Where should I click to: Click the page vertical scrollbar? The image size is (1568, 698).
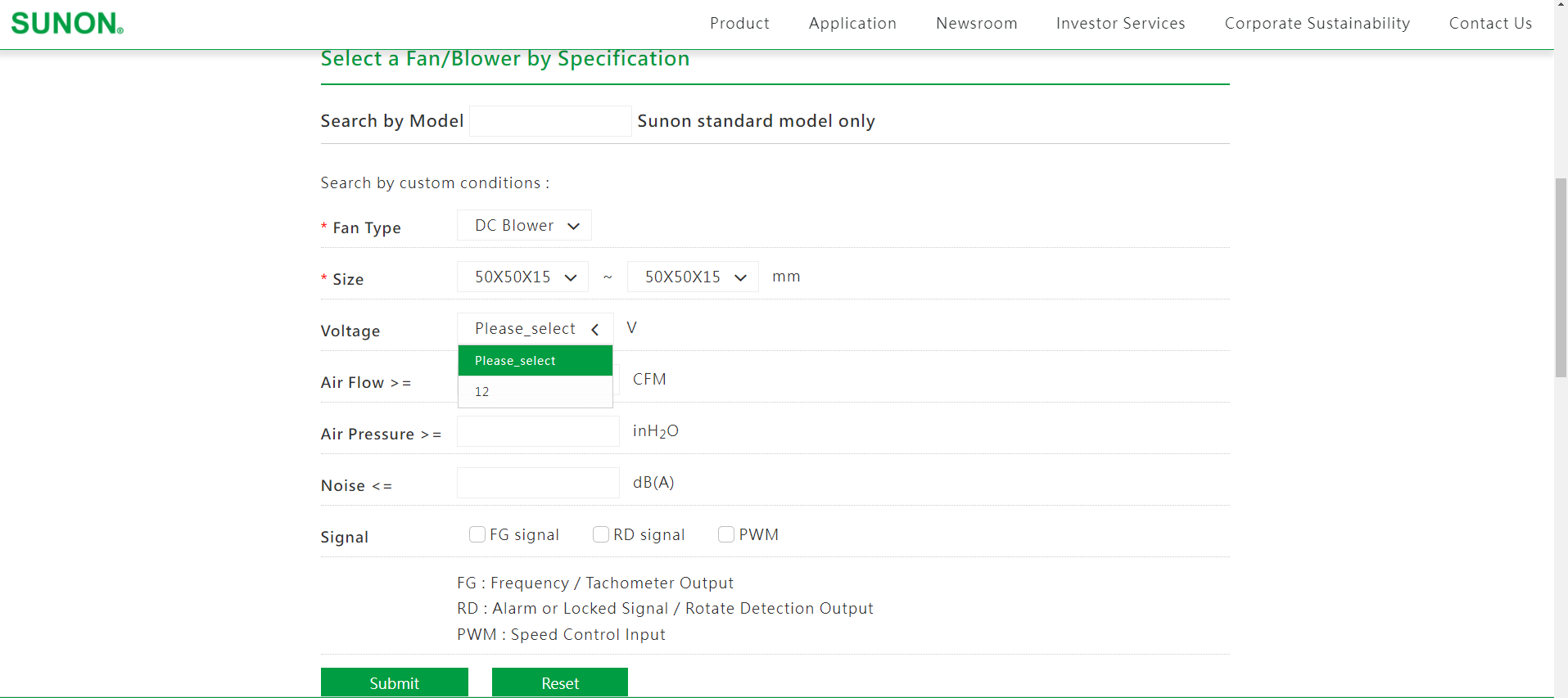tap(1561, 277)
